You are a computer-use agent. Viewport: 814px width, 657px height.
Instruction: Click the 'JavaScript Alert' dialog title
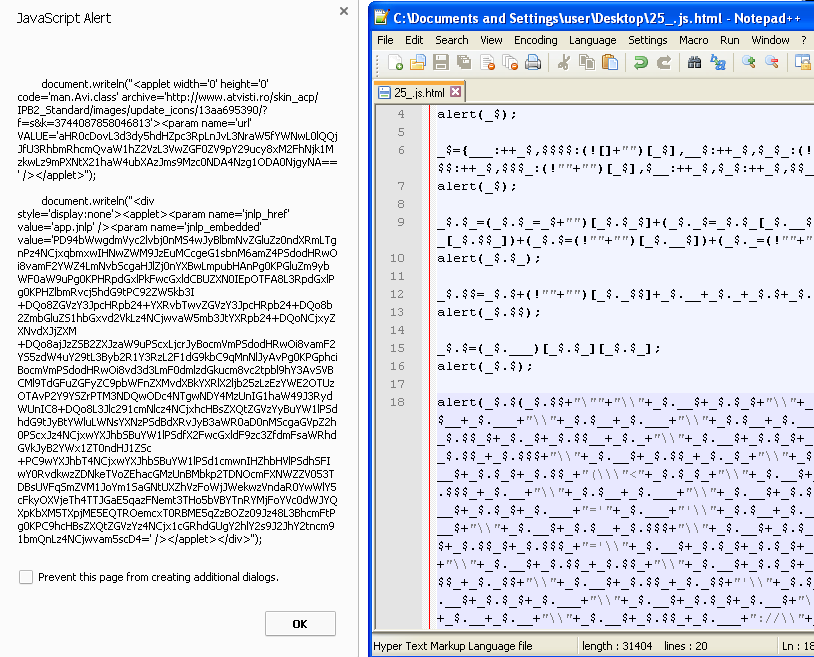(64, 18)
